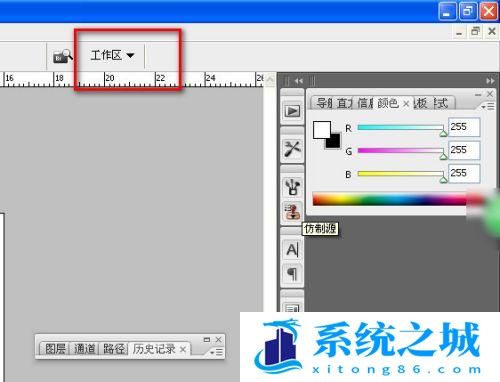
Task: Switch to the 直方图 Histogram tab
Action: point(344,103)
